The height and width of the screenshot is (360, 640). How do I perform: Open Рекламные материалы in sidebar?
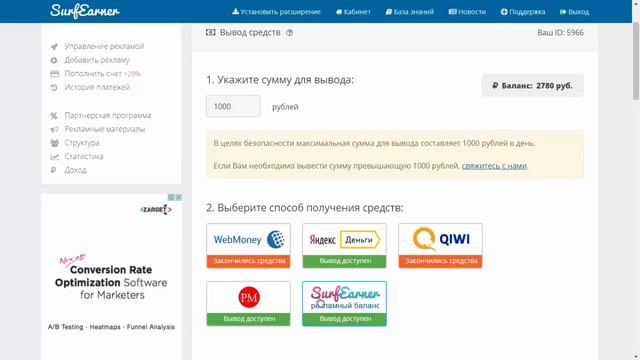pyautogui.click(x=104, y=129)
